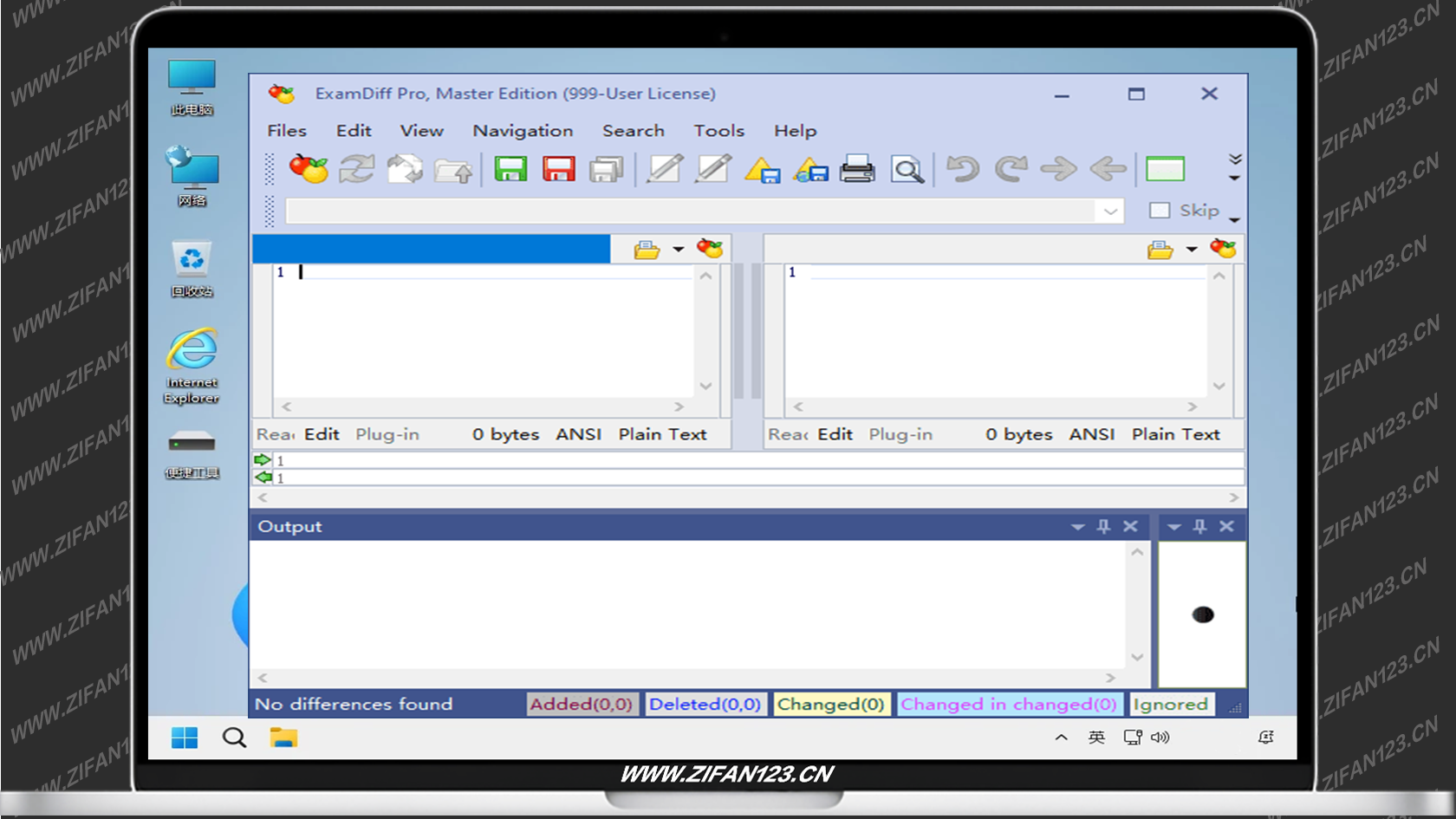Open the Files menu
The image size is (1456, 819).
click(x=287, y=131)
